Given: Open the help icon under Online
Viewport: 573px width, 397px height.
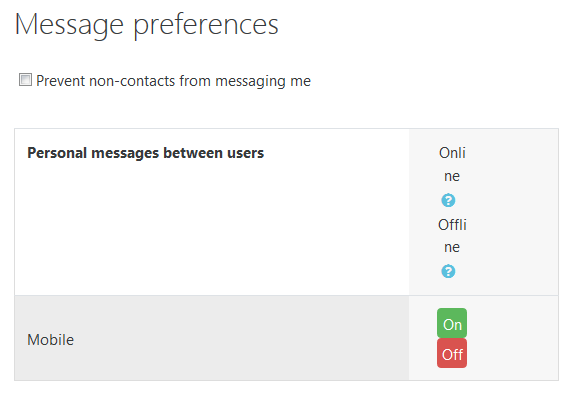Looking at the screenshot, I should click(448, 200).
